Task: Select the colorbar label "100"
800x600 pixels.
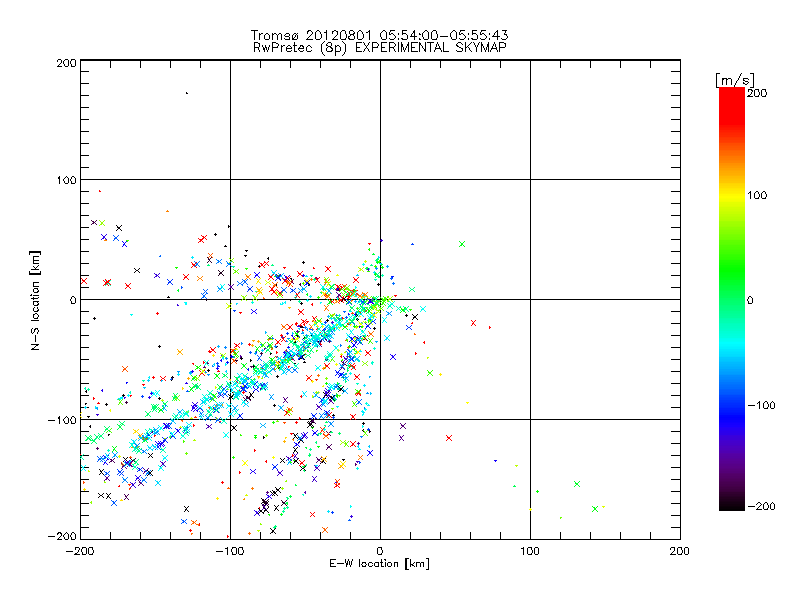Action: tap(757, 195)
